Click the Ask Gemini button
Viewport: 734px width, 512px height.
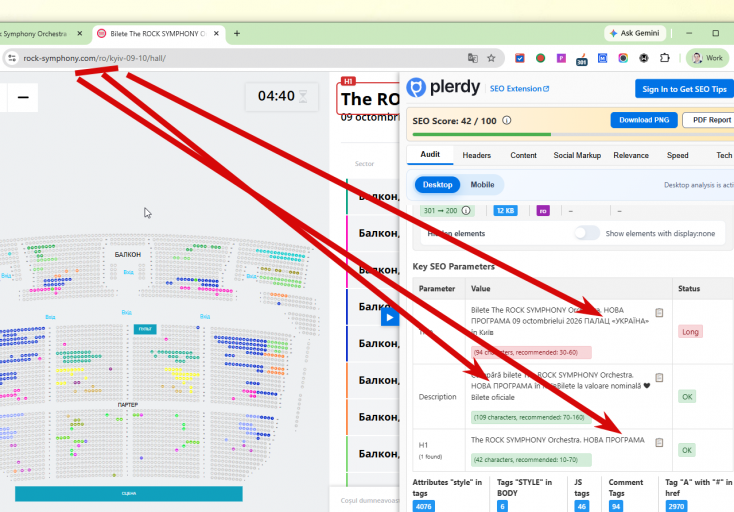click(x=635, y=33)
